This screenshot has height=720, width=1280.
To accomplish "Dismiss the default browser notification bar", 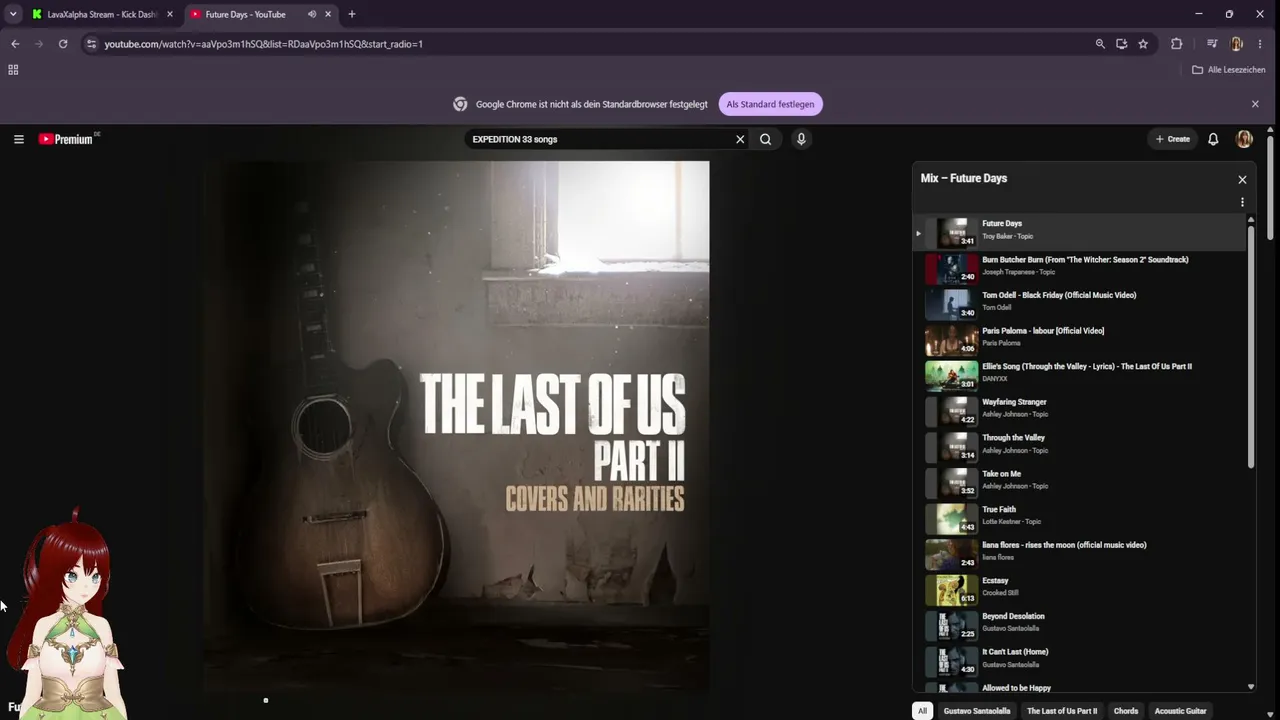I will point(1255,104).
